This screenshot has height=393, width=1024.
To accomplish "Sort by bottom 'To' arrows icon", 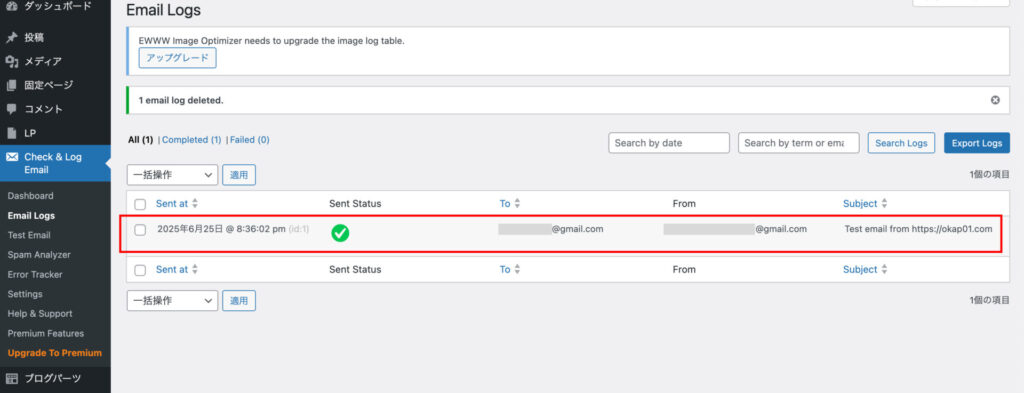I will coord(517,270).
